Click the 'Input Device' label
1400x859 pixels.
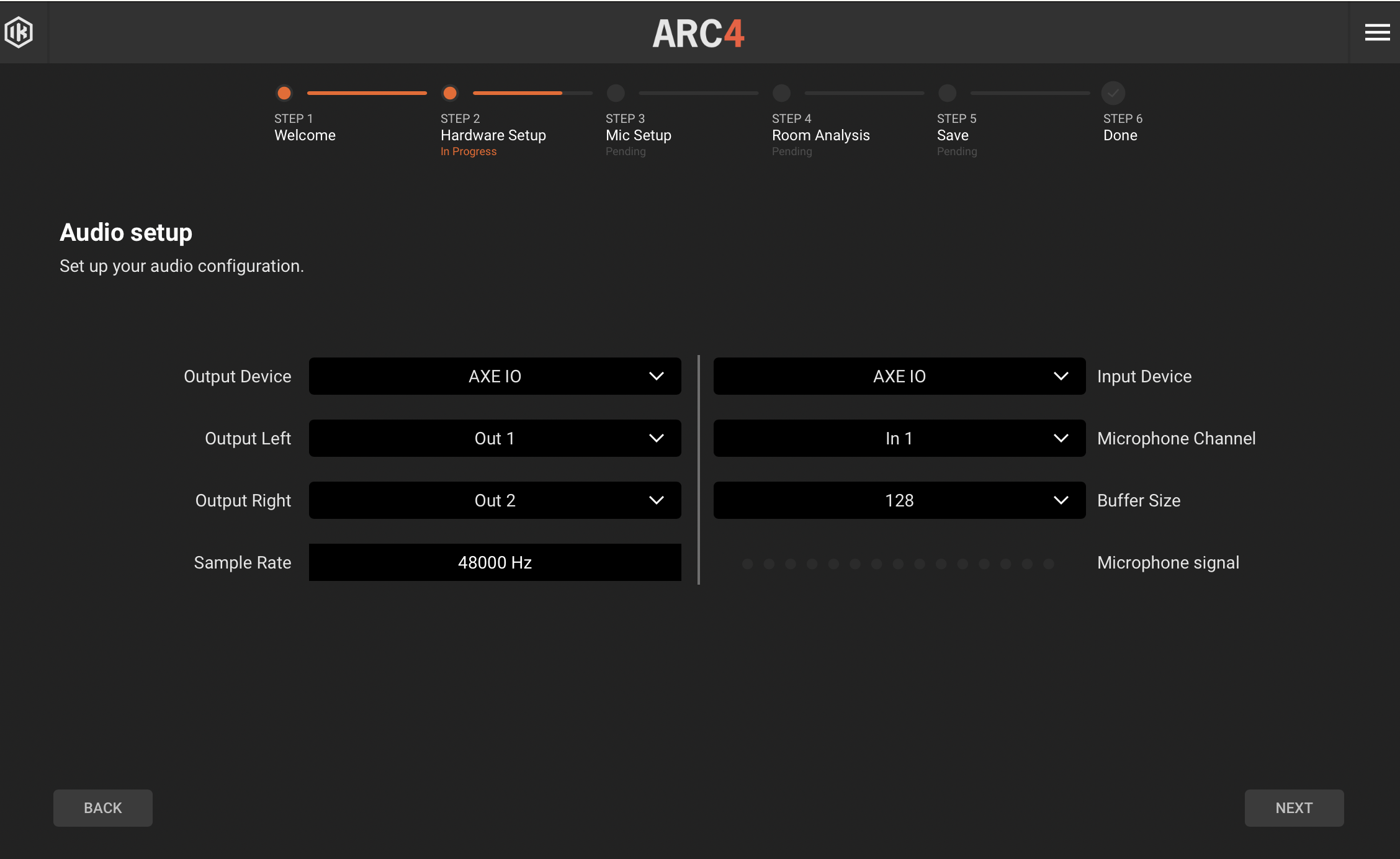[1144, 377]
